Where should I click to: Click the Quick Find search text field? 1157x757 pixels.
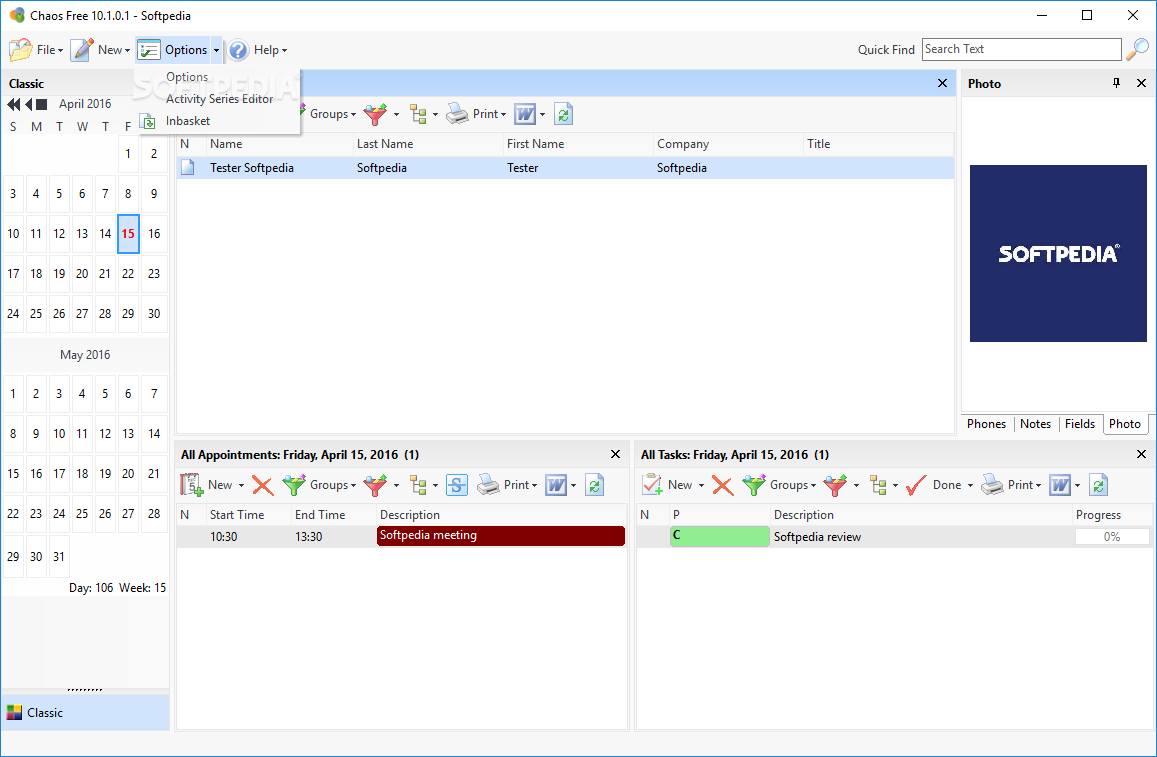pos(1021,49)
